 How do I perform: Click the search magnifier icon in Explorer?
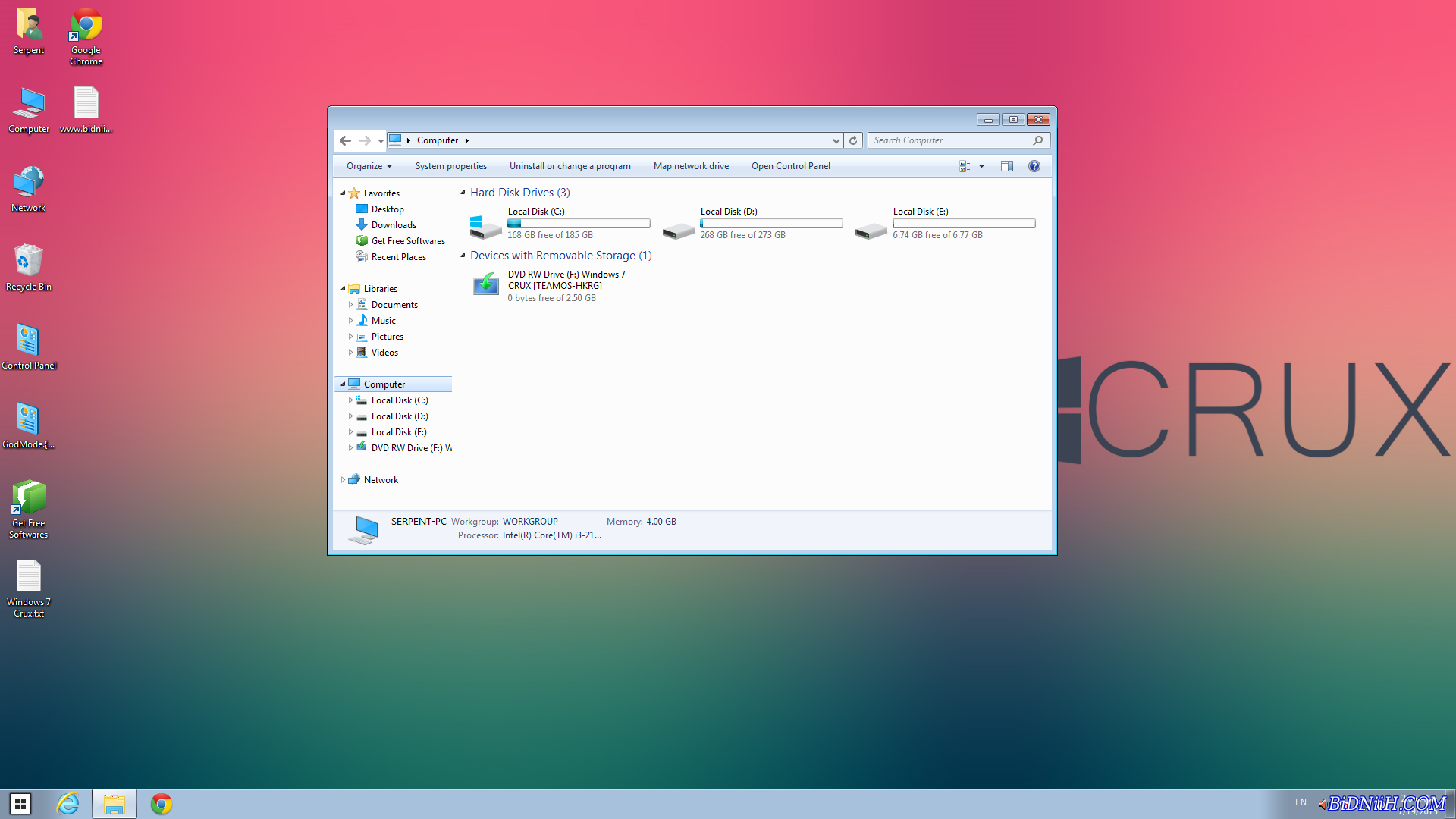[1038, 140]
